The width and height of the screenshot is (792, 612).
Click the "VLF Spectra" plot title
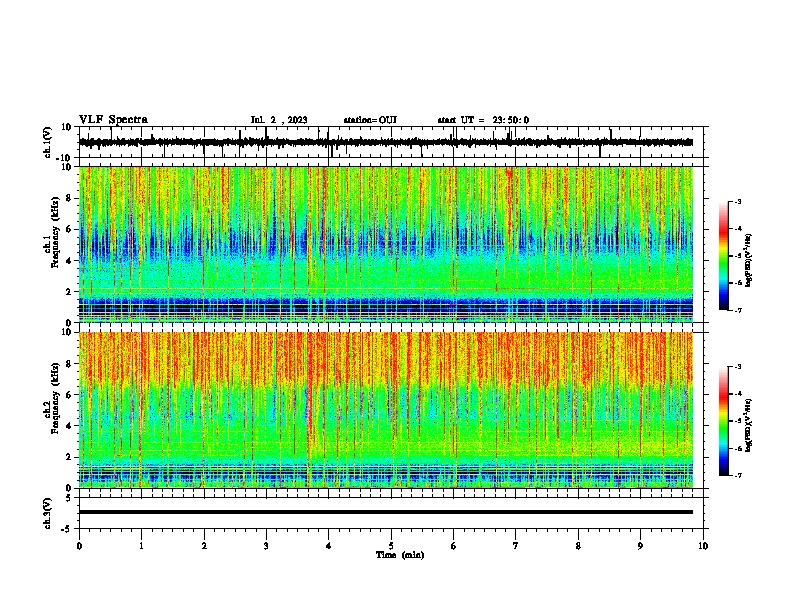tap(113, 120)
